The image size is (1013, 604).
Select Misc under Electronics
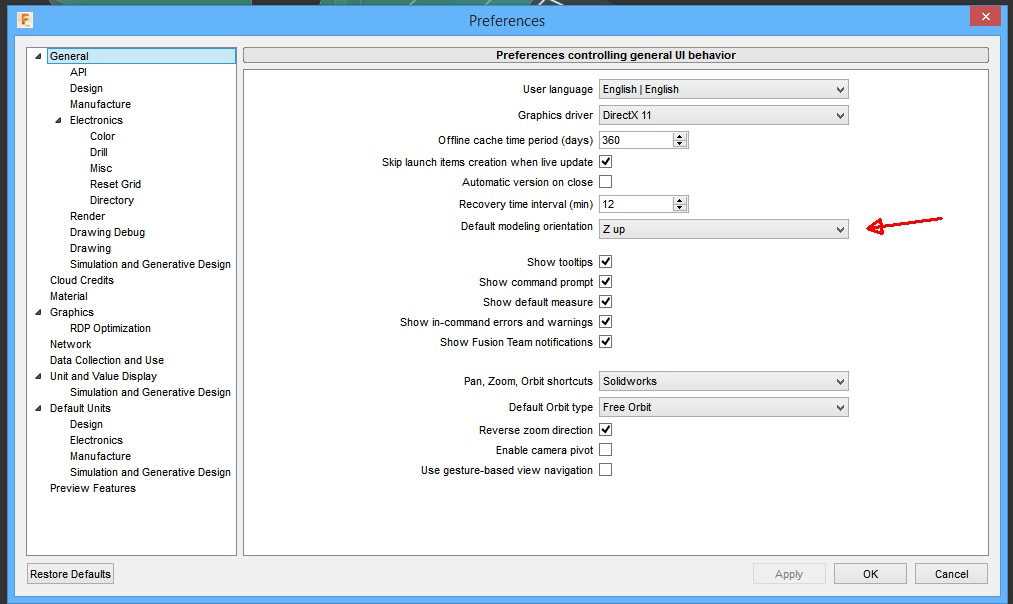pyautogui.click(x=101, y=168)
